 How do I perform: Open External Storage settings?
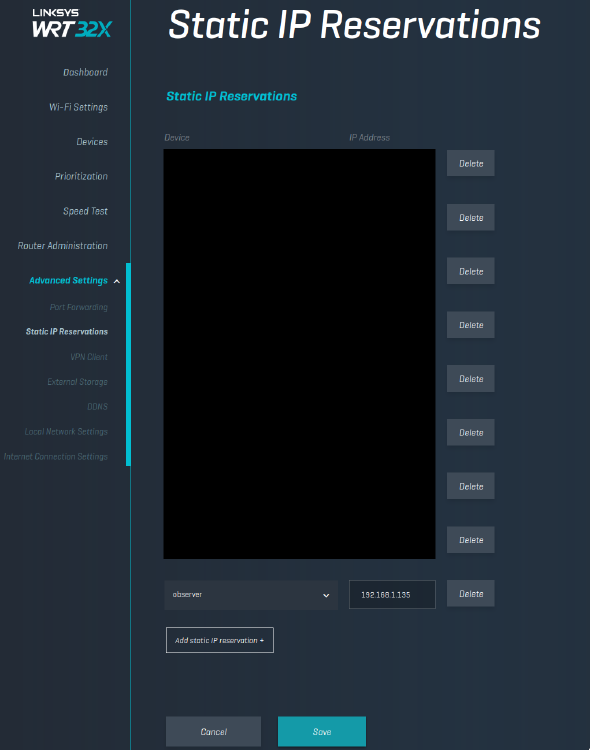click(x=77, y=382)
